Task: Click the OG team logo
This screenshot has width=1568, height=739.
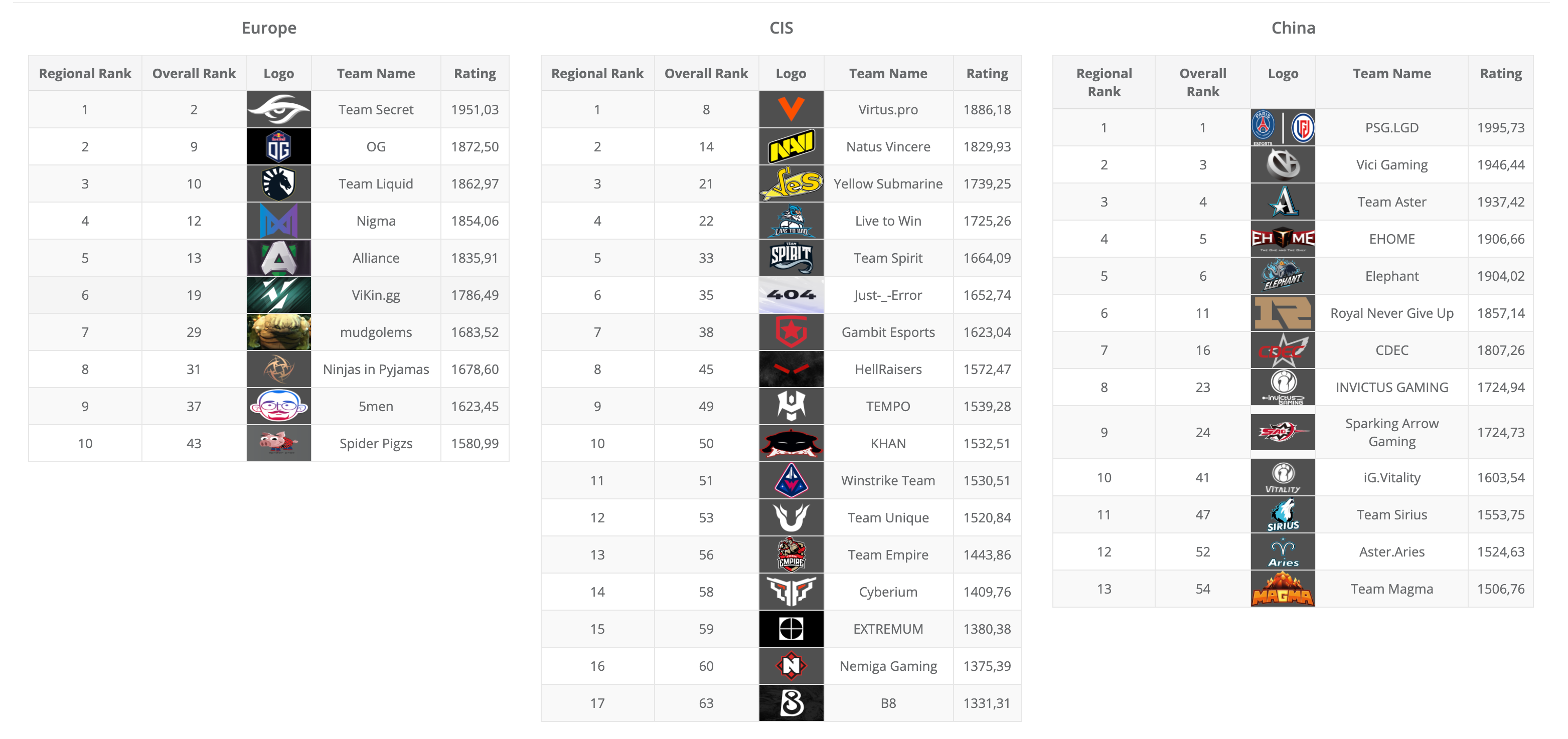Action: (279, 146)
